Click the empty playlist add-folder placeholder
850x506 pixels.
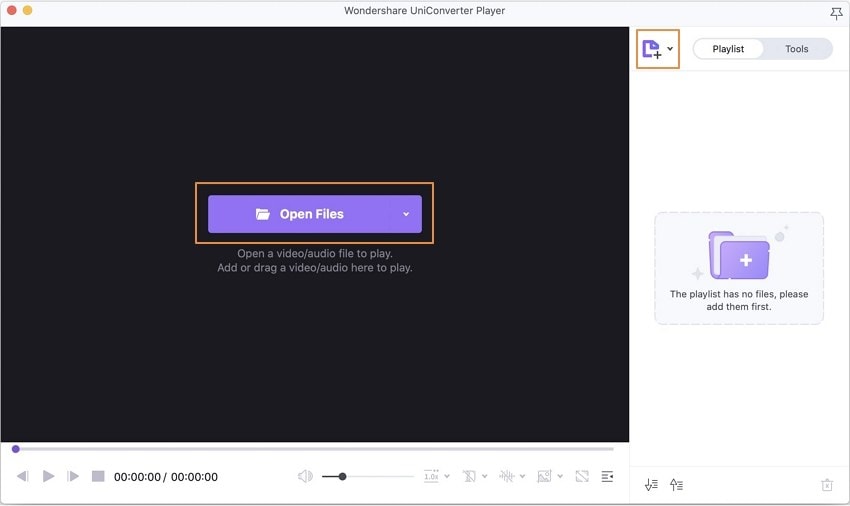[739, 268]
